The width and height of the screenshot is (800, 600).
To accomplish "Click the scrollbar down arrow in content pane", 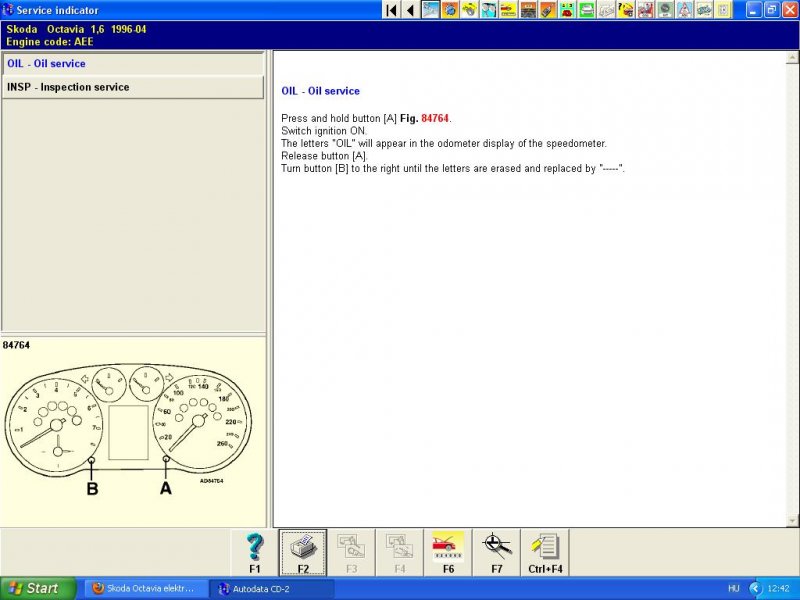I will click(792, 521).
